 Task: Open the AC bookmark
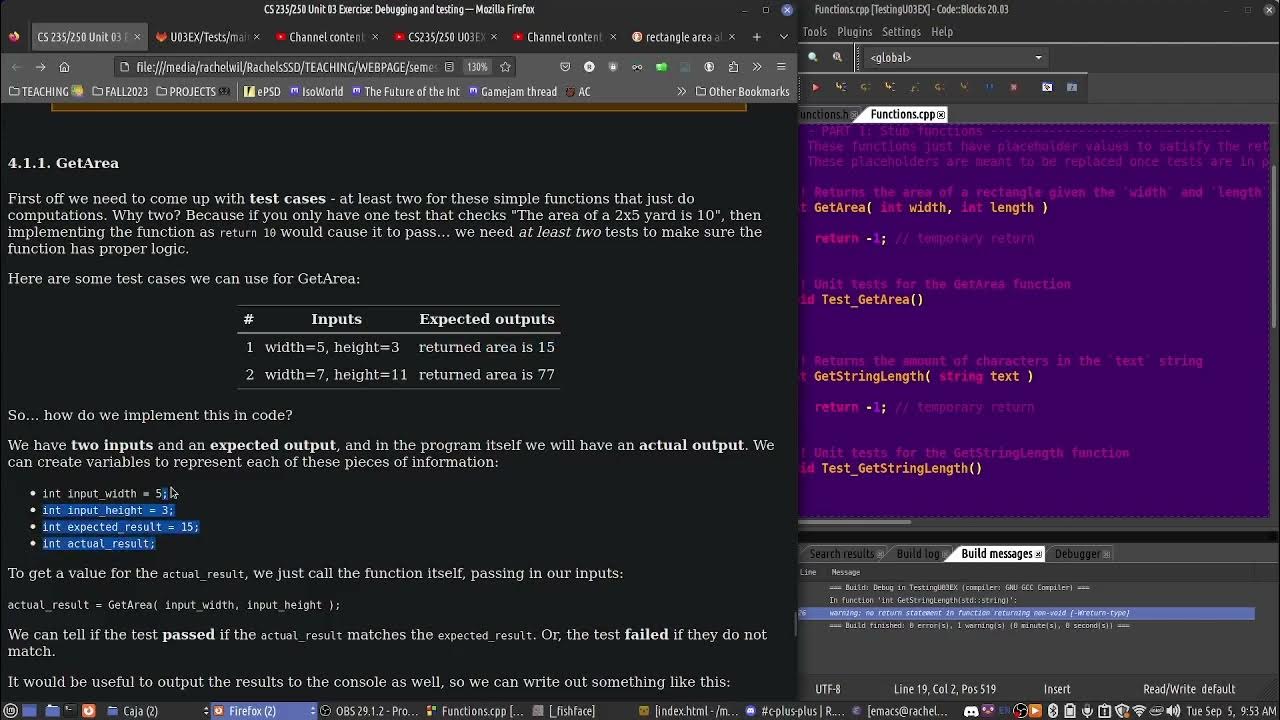[577, 91]
